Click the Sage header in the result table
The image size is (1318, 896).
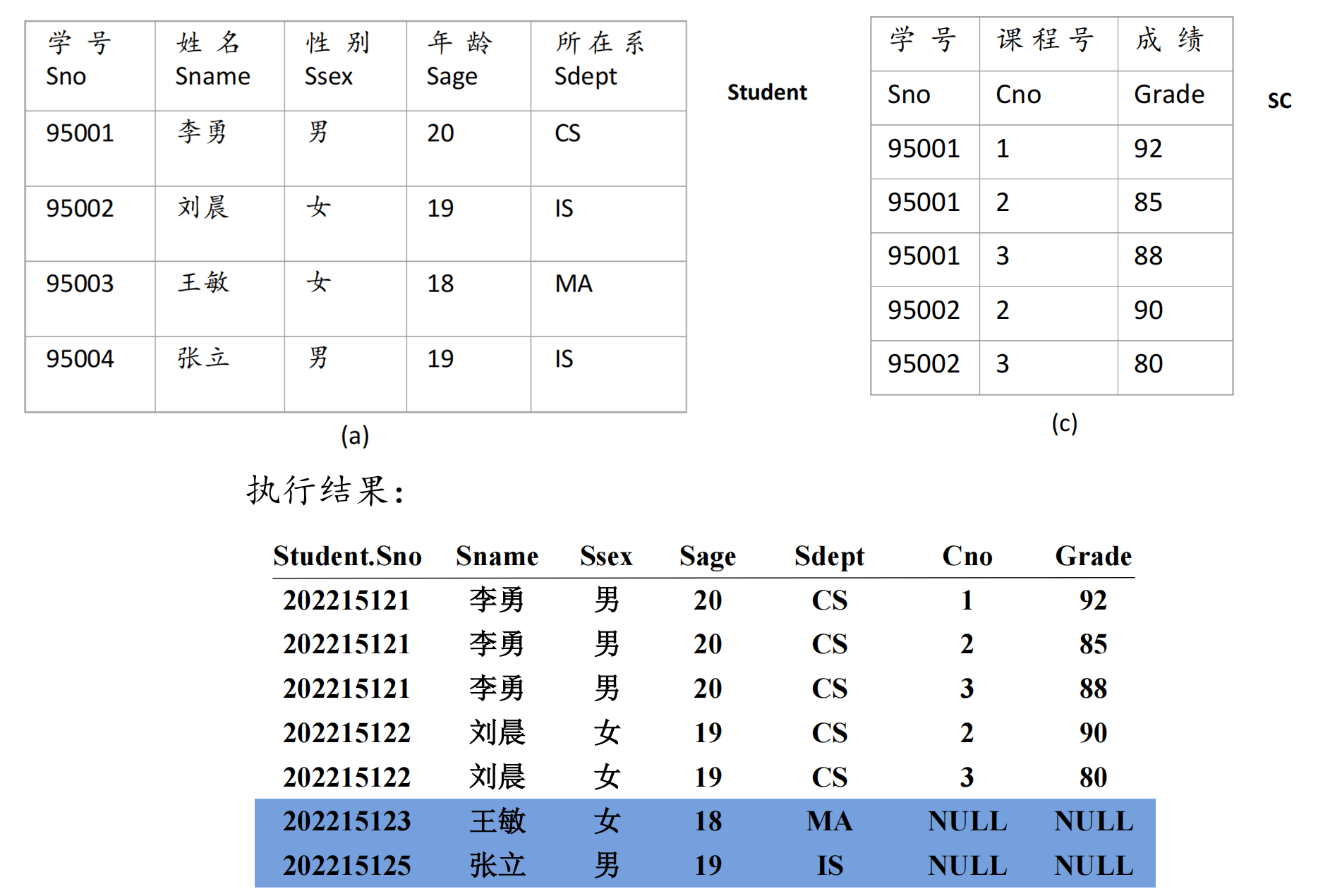(x=706, y=556)
